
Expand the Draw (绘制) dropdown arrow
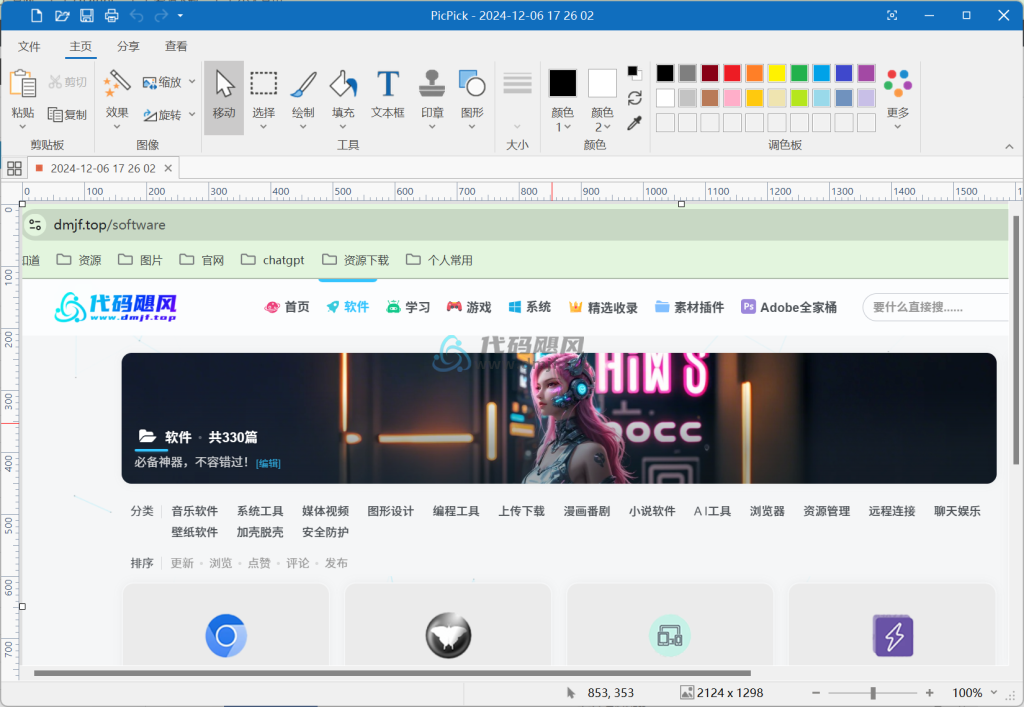(x=303, y=127)
